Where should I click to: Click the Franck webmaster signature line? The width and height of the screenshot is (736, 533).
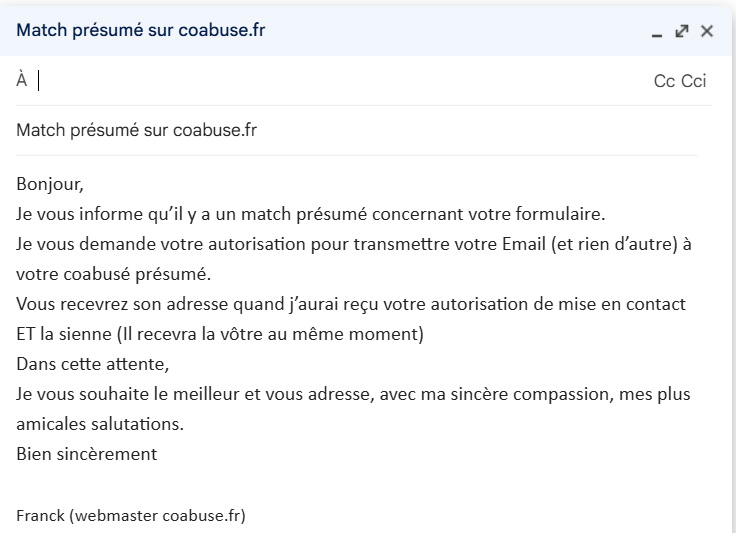(x=131, y=516)
